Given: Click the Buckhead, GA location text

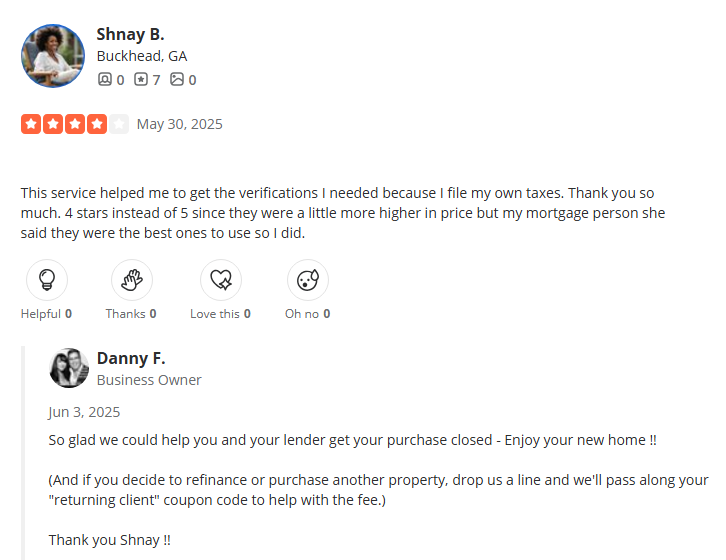Looking at the screenshot, I should (x=142, y=56).
